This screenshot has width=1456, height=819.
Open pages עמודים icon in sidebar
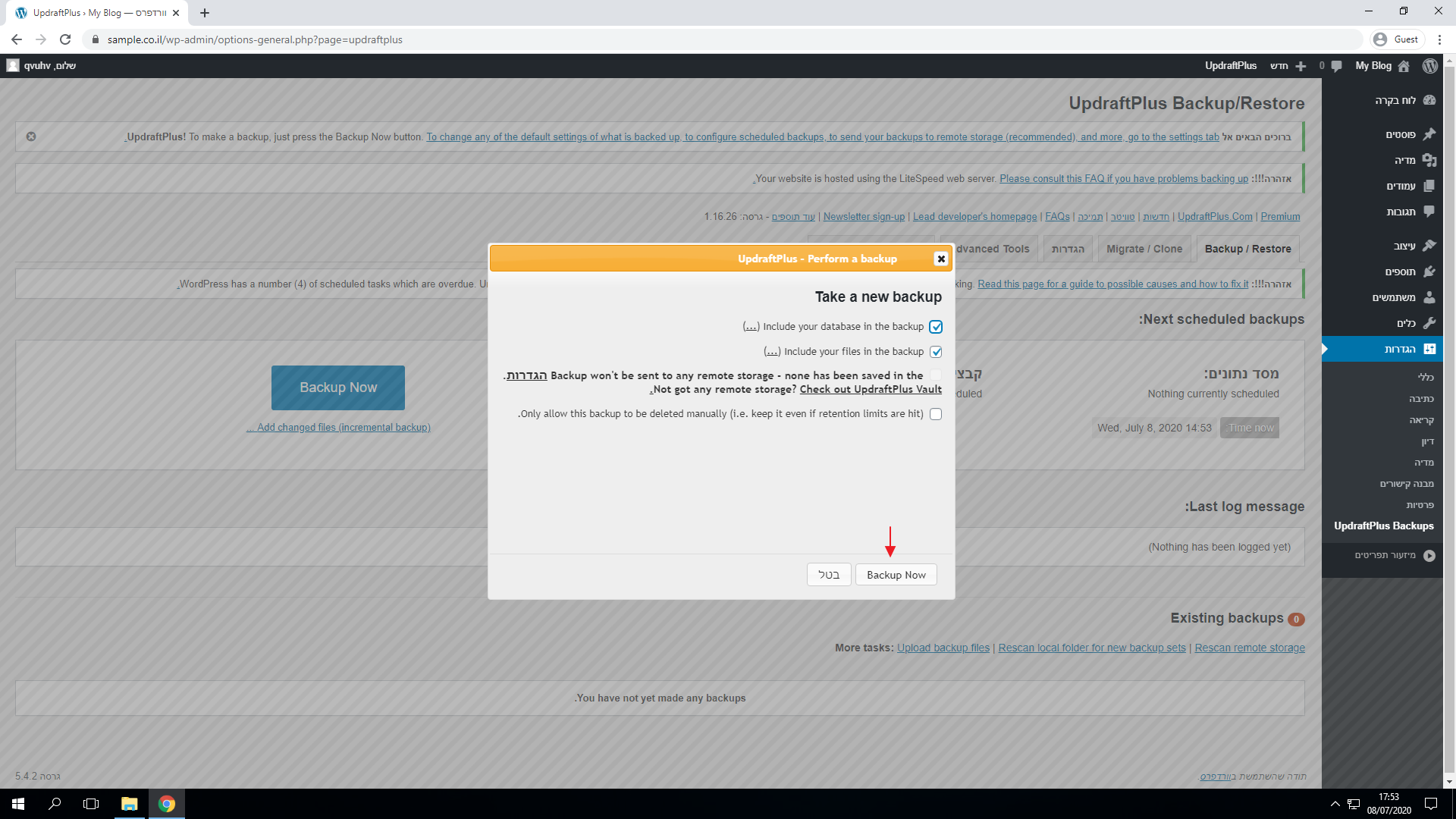[1429, 186]
